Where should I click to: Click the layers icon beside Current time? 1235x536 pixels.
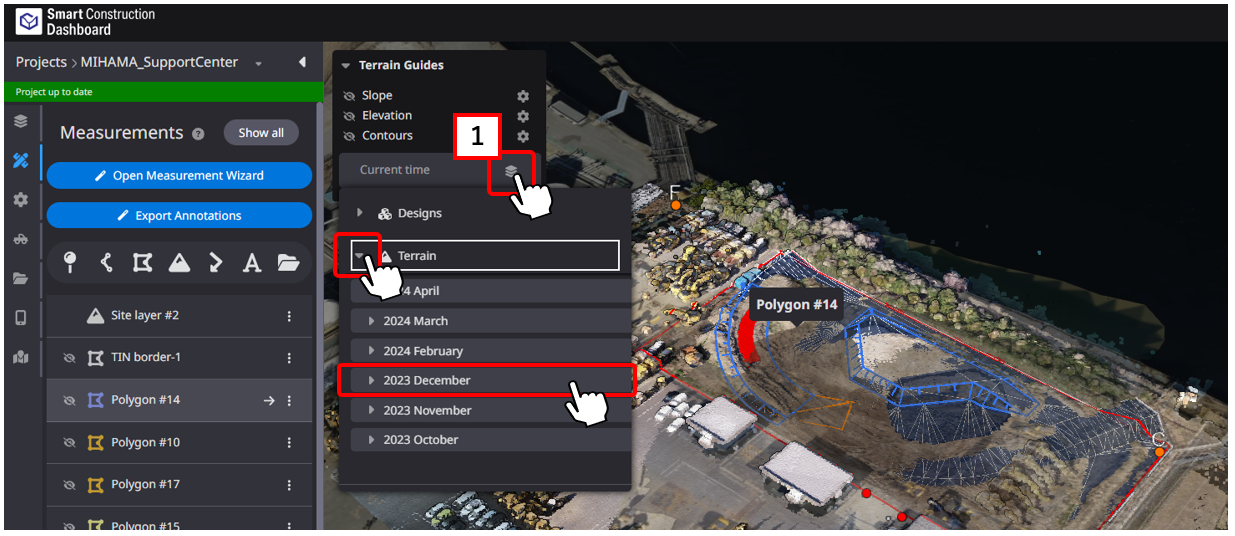[x=511, y=171]
